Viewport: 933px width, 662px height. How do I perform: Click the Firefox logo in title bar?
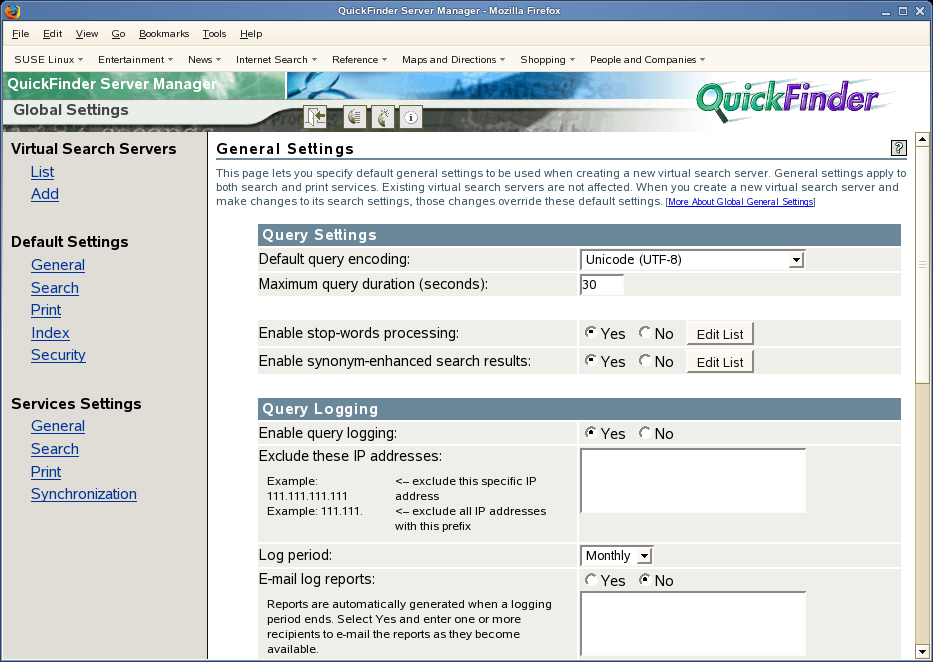pyautogui.click(x=12, y=11)
